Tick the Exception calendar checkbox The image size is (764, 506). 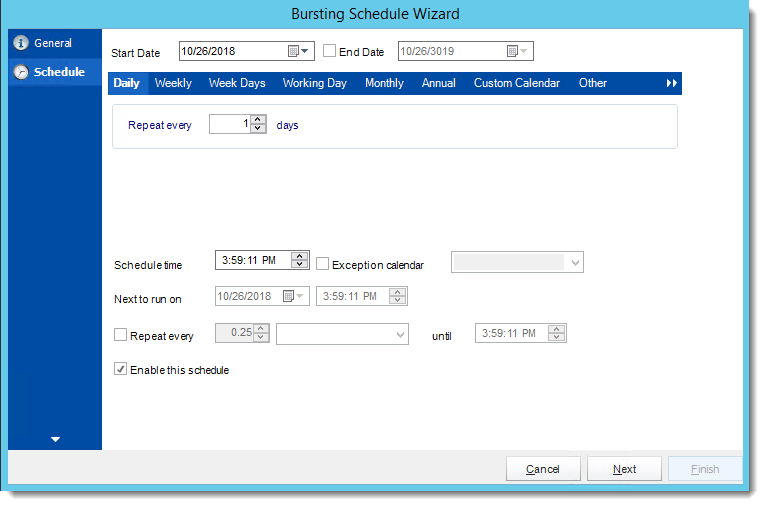point(323,264)
